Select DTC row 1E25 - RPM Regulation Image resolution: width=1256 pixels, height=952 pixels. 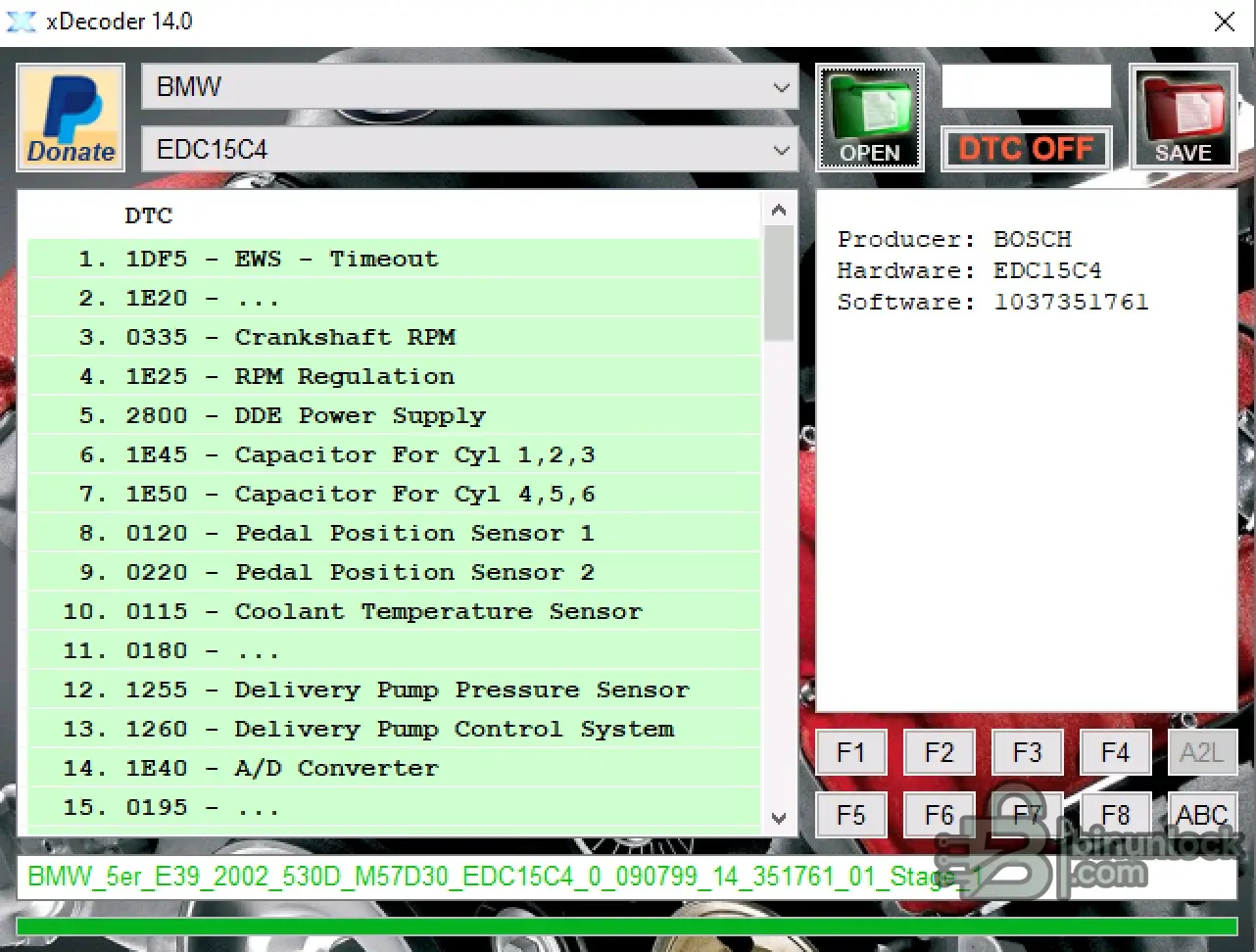pos(394,376)
